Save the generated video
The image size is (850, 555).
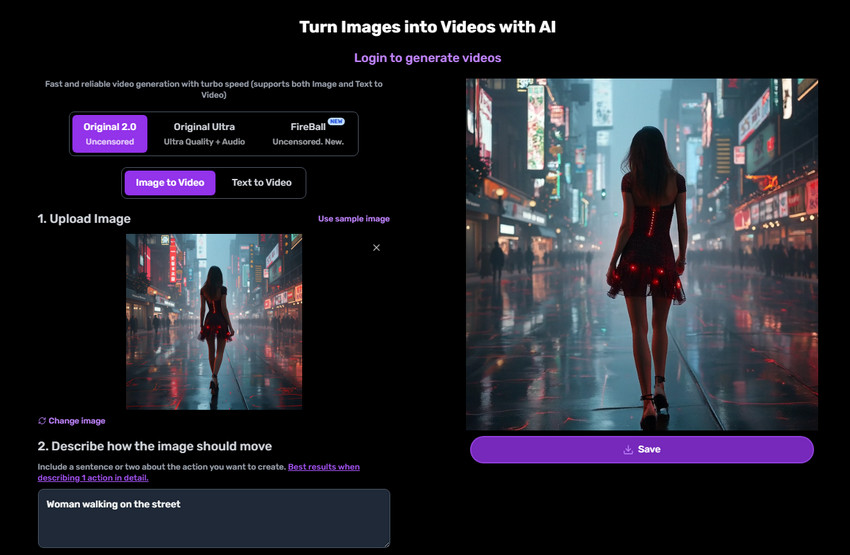point(642,449)
